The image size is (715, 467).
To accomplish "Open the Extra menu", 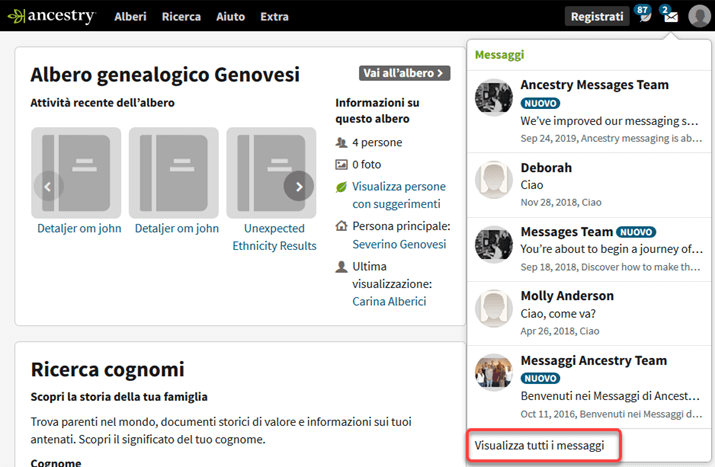I will (275, 16).
